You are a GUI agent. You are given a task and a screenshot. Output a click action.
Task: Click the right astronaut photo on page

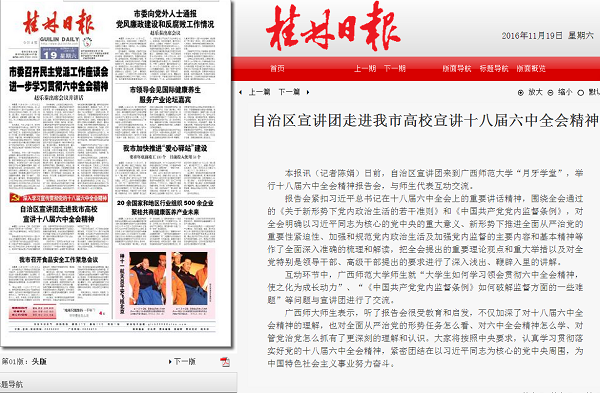[189, 279]
